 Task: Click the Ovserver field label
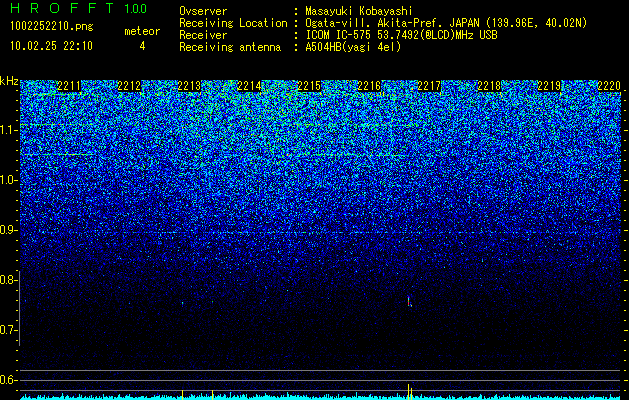203,11
